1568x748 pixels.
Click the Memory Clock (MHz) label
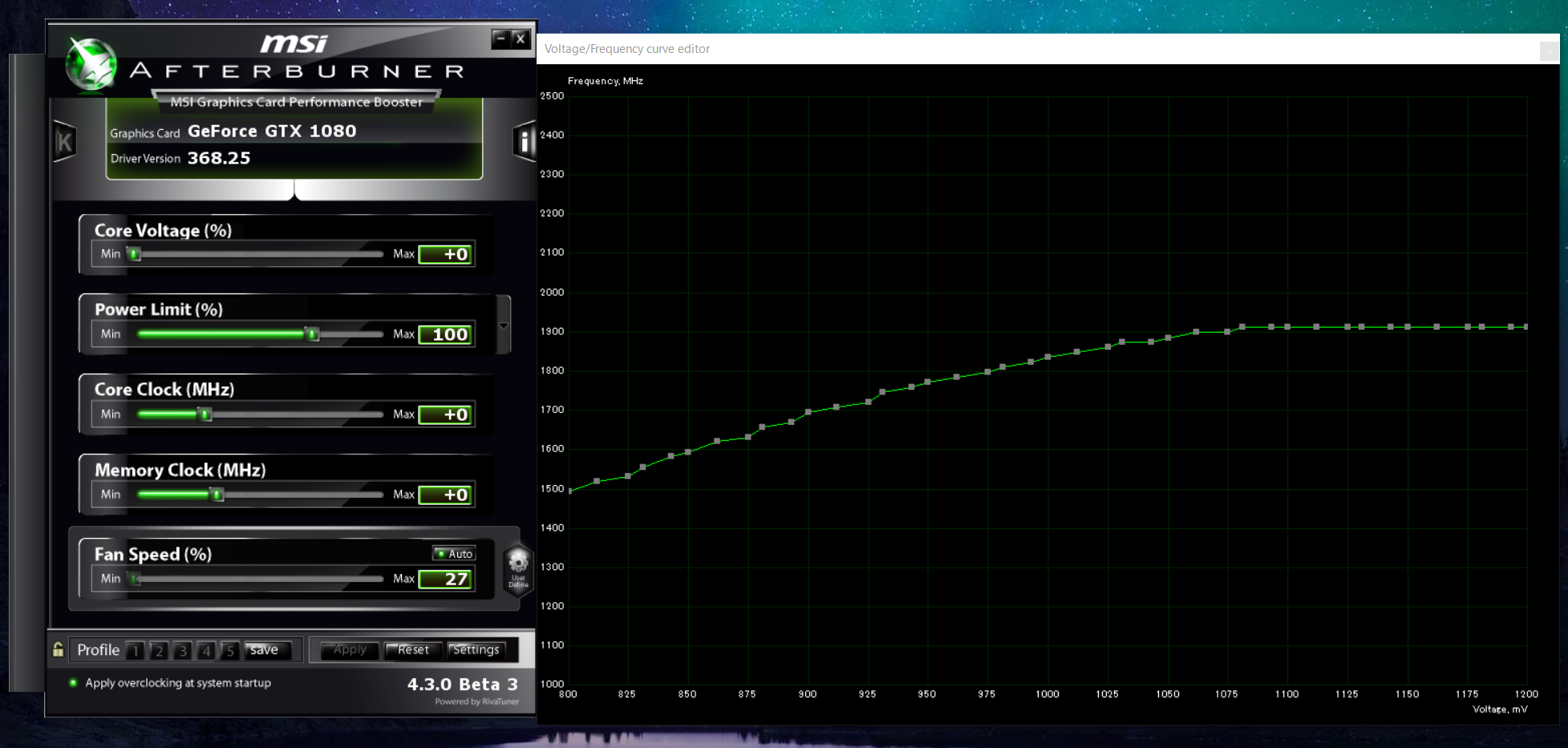pos(180,470)
